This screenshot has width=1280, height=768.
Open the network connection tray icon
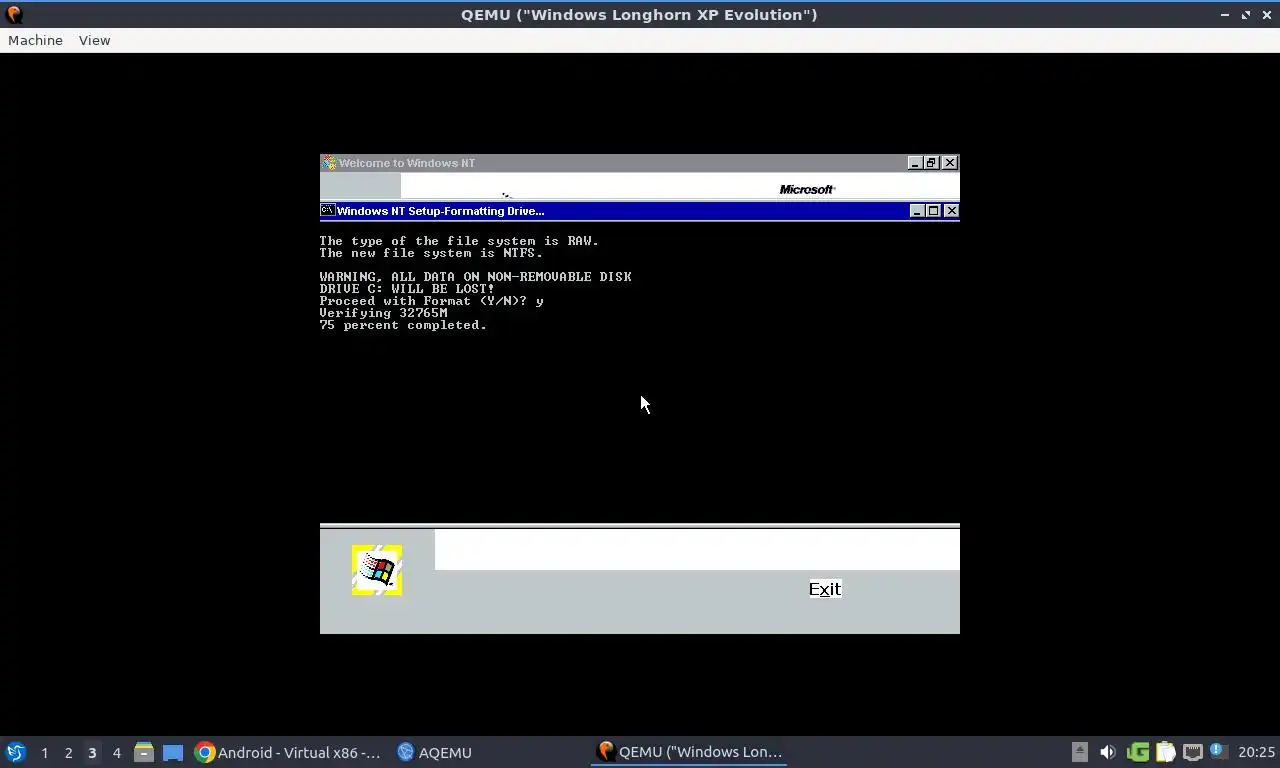1192,752
